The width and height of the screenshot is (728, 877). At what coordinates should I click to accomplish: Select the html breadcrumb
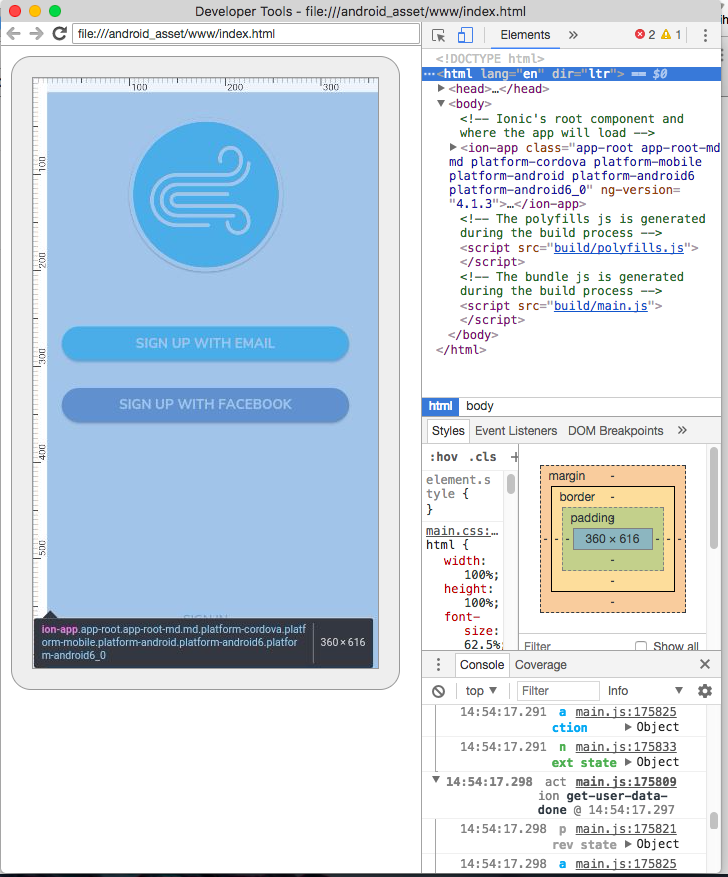coord(441,406)
